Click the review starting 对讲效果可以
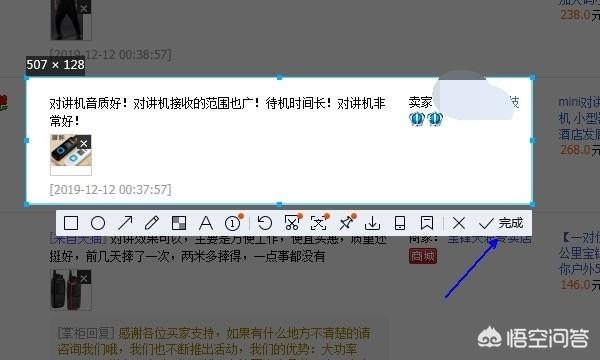Image resolution: width=600 pixels, height=360 pixels. tap(218, 247)
